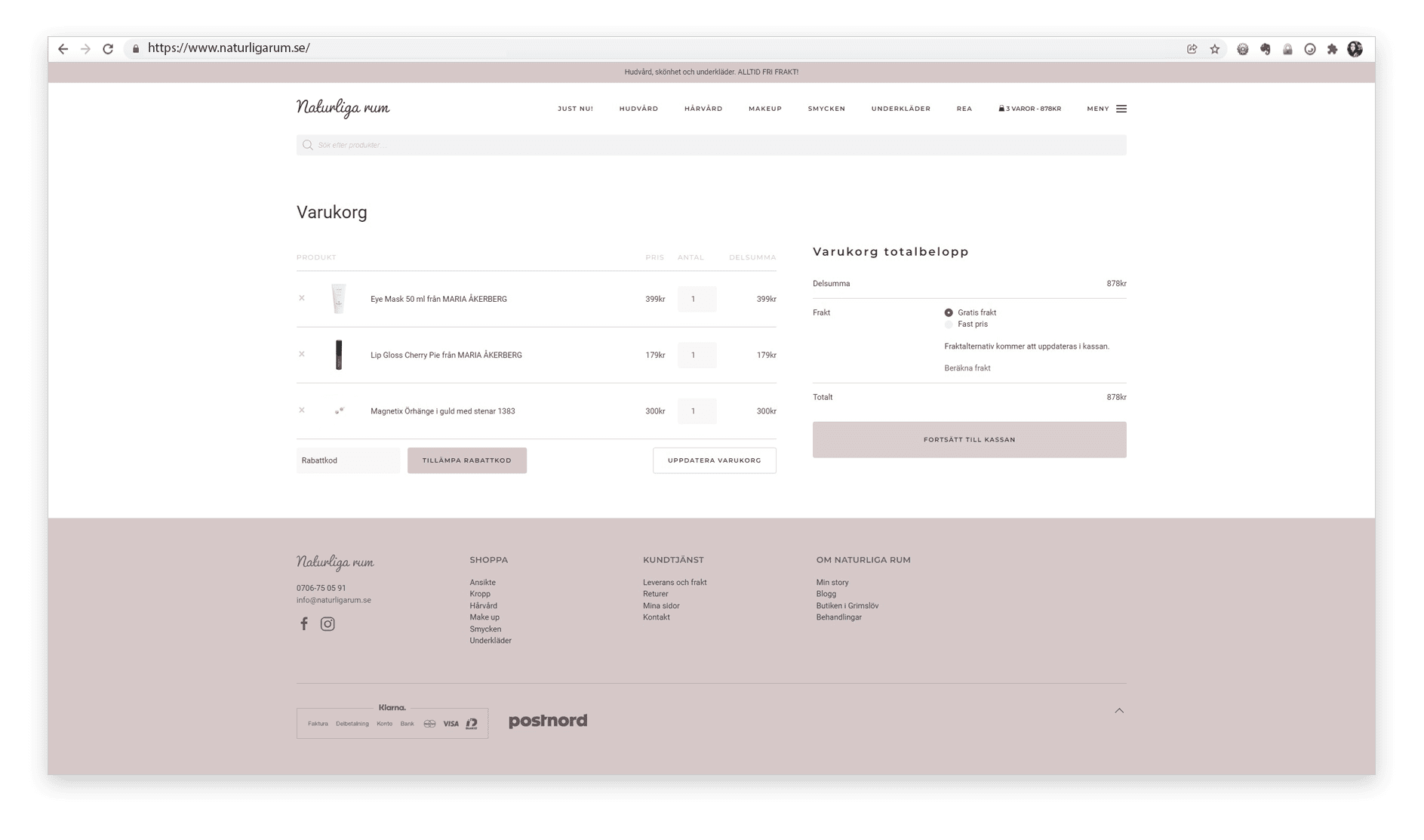
Task: Open the Instagram icon in footer
Action: (x=328, y=623)
